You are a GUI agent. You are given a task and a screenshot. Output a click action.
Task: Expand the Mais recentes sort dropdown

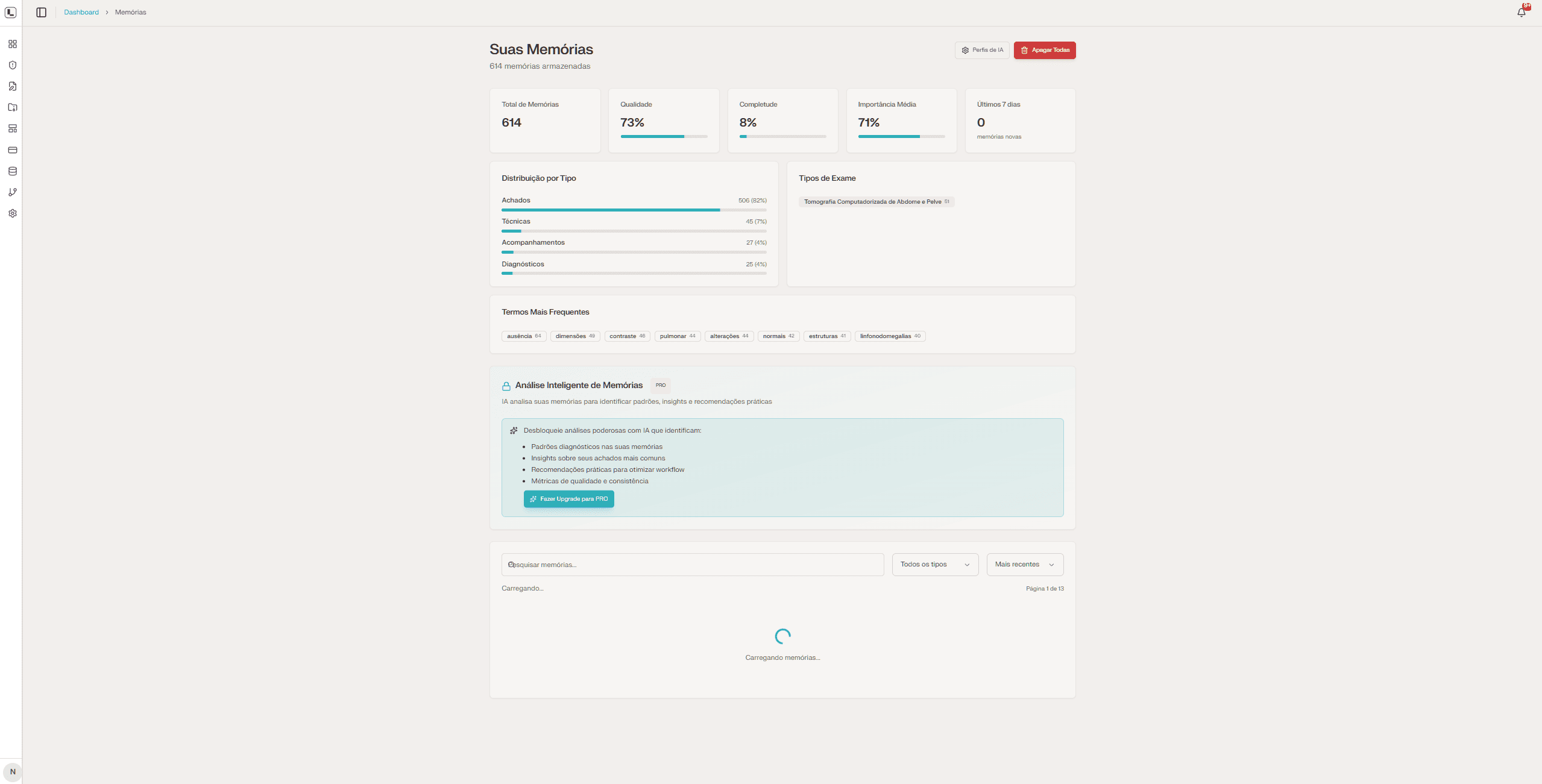[1025, 565]
